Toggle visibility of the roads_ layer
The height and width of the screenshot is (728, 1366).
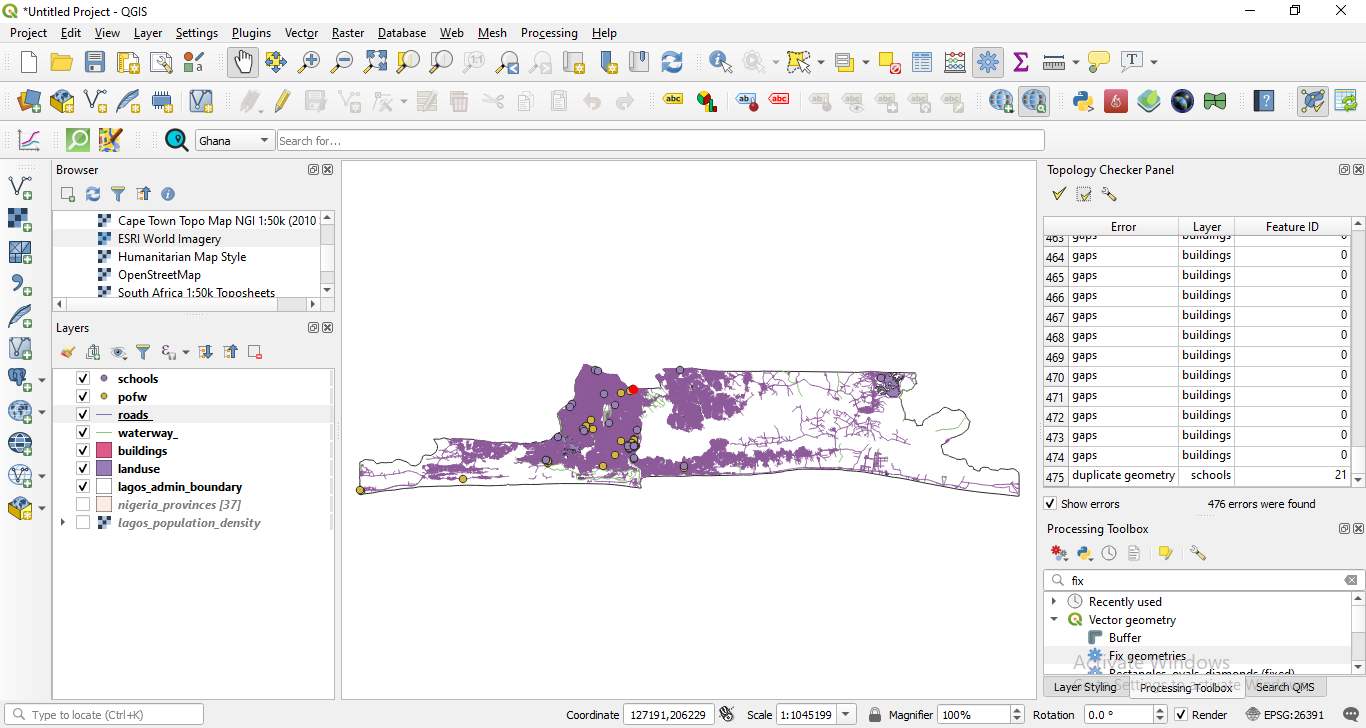tap(83, 415)
